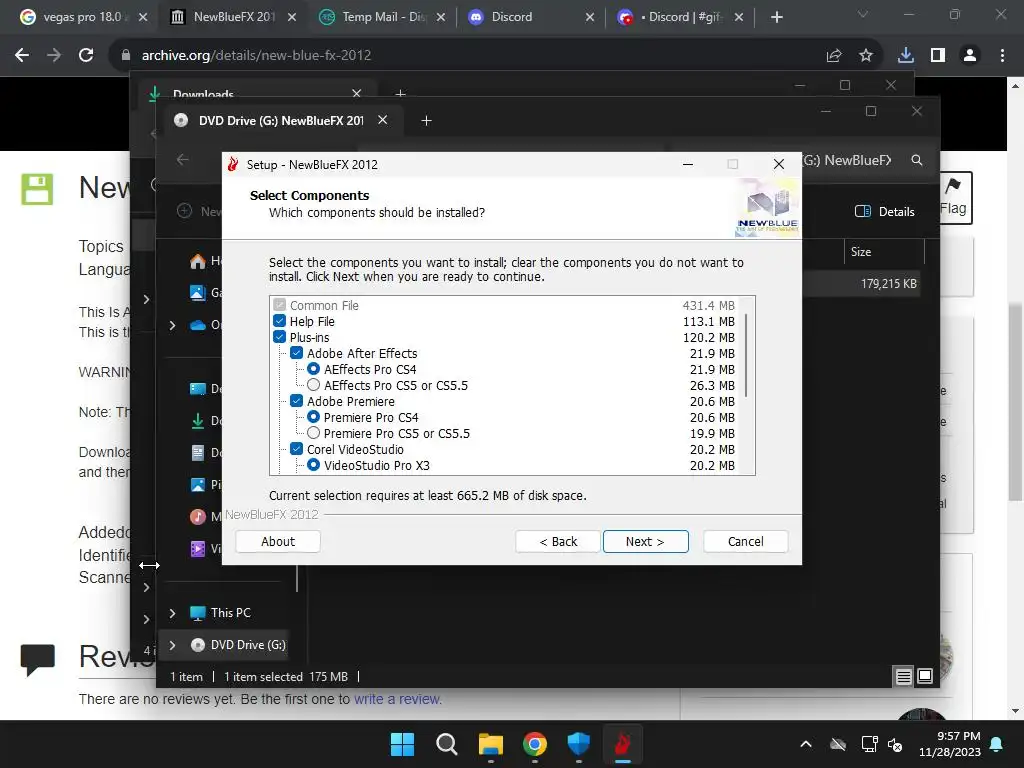Viewport: 1024px width, 768px height.
Task: Expand the OneDrive node in sidebar
Action: tap(172, 325)
